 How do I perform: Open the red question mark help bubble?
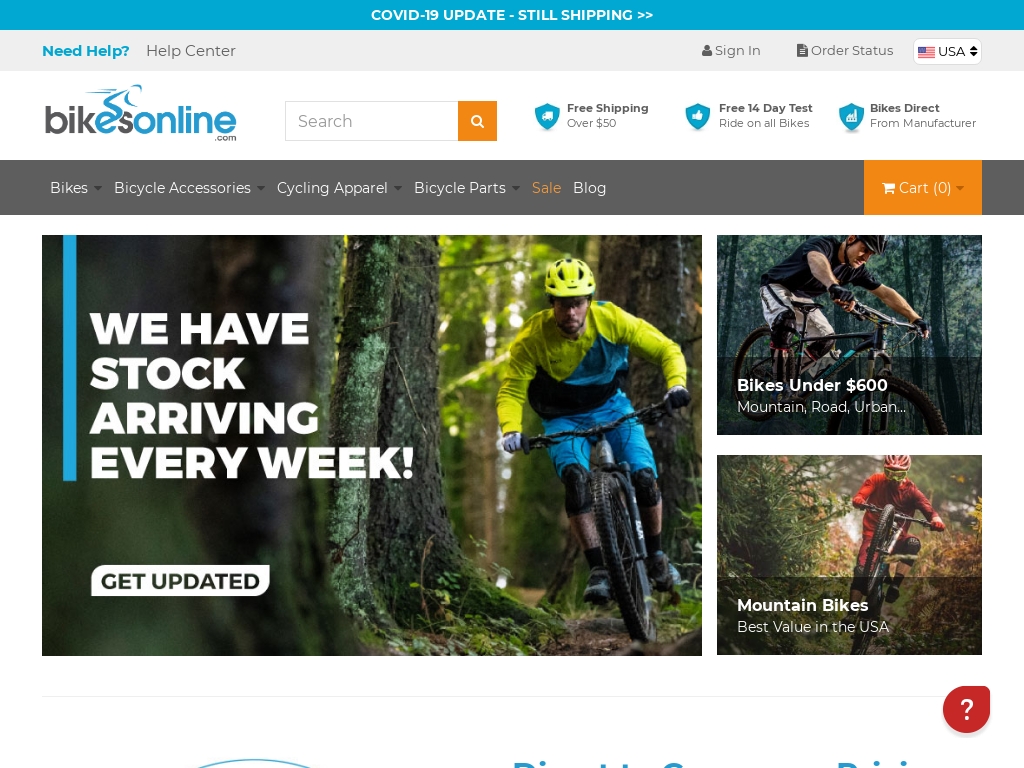(966, 709)
